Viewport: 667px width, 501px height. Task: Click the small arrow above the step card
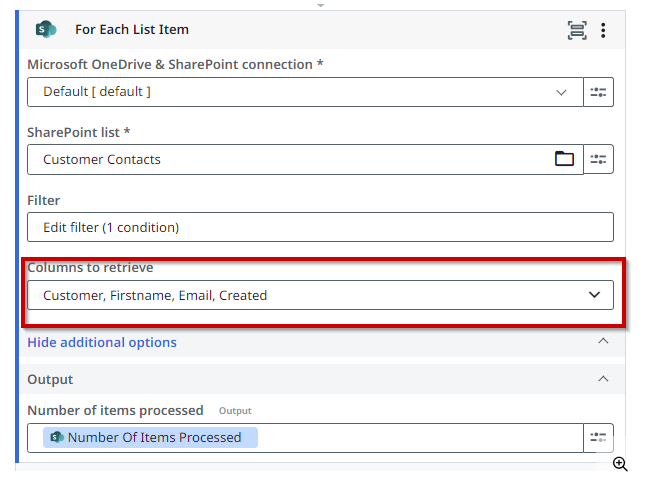tap(320, 5)
